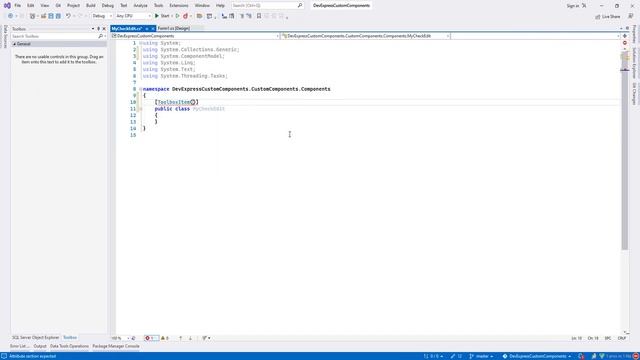Open the MyCheckEdit type navigation dropdown

tap(366, 36)
